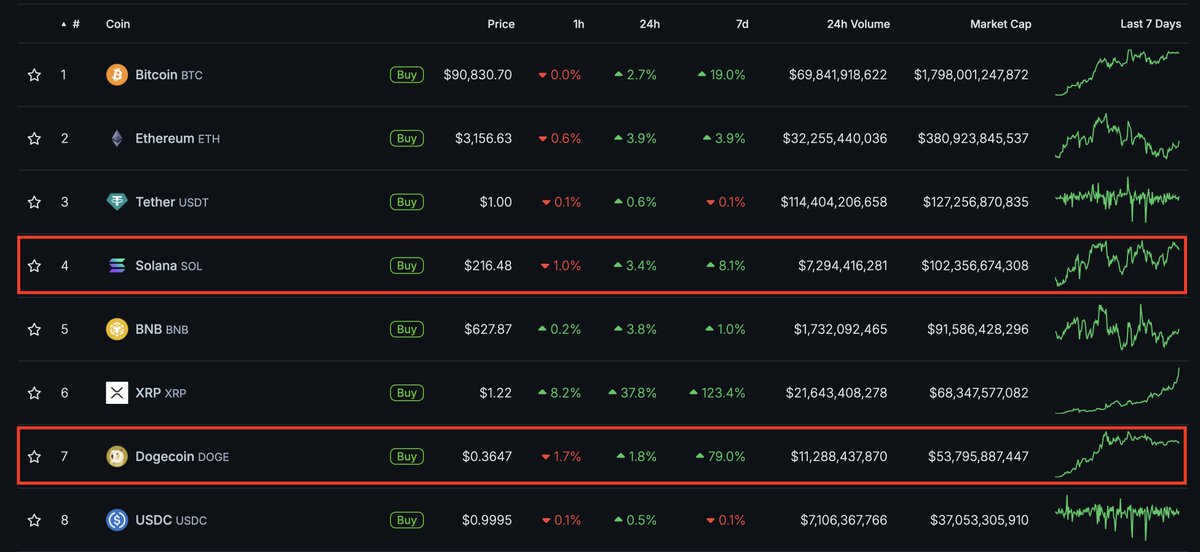Viewport: 1200px width, 552px height.
Task: Click Buy button for XRP
Action: pos(407,393)
